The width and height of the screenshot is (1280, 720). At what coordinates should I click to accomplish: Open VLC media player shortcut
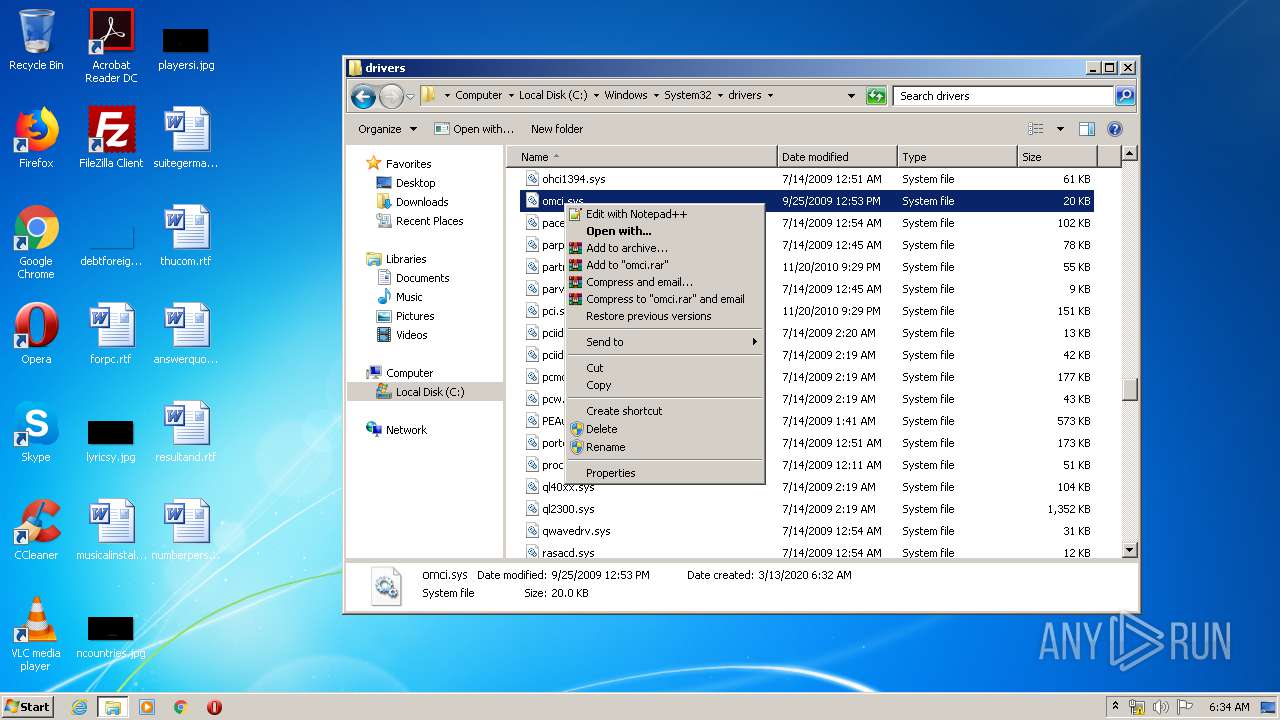pyautogui.click(x=36, y=634)
